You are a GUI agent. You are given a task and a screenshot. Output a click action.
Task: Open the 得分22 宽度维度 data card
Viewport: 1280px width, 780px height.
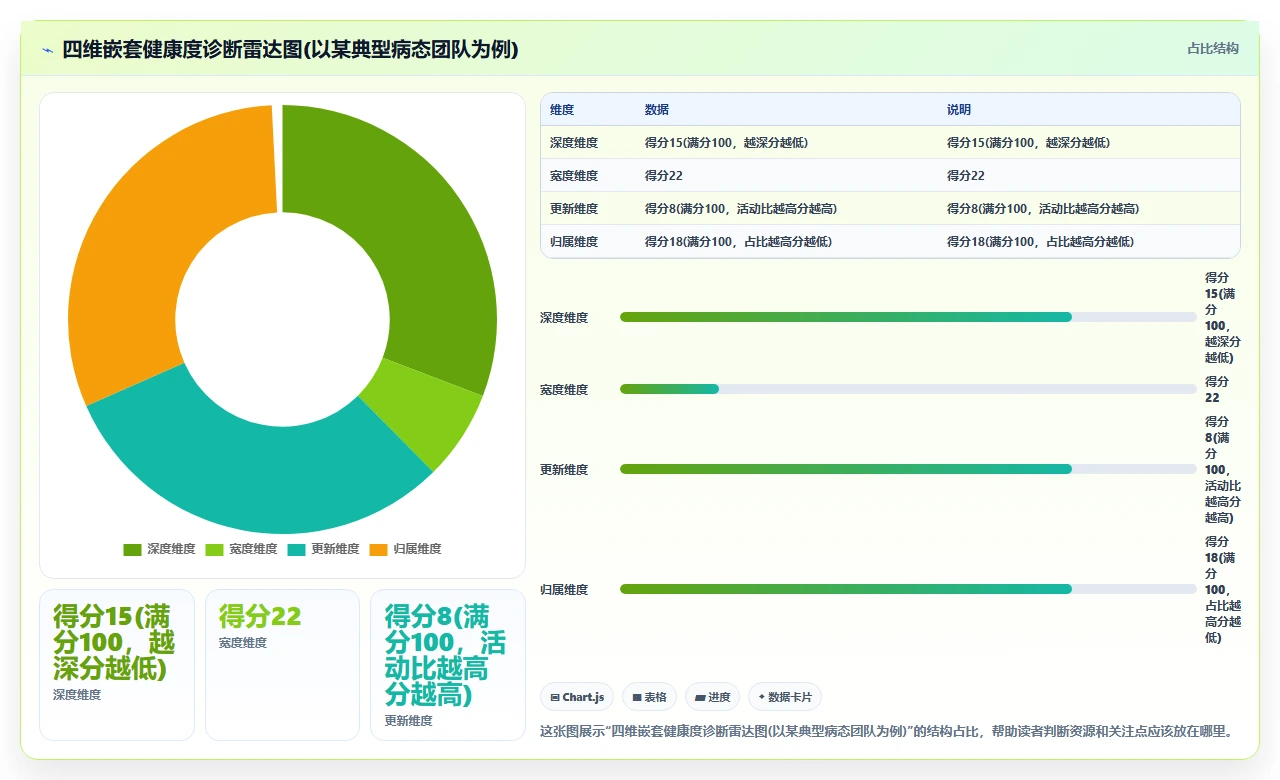click(x=282, y=665)
